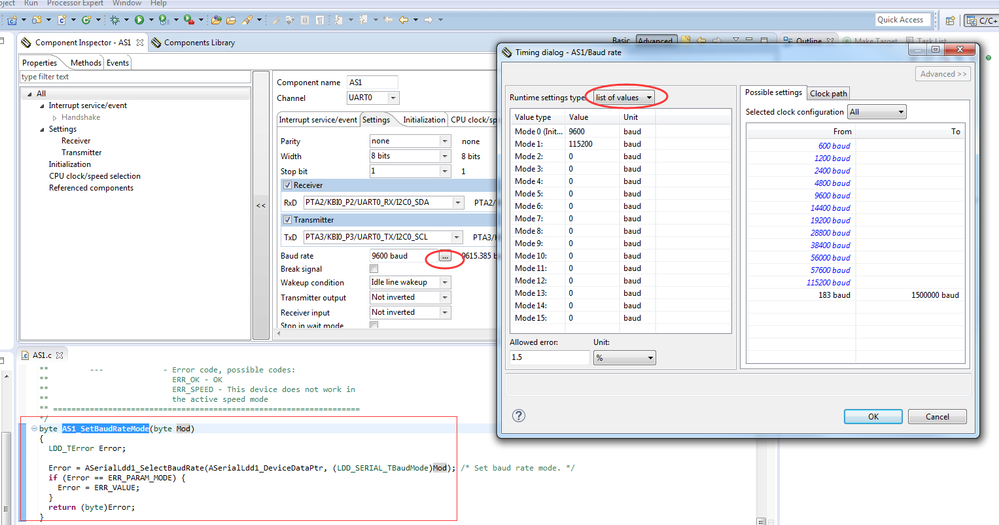Enable the Break signal checkbox
The width and height of the screenshot is (999, 525).
(x=374, y=269)
